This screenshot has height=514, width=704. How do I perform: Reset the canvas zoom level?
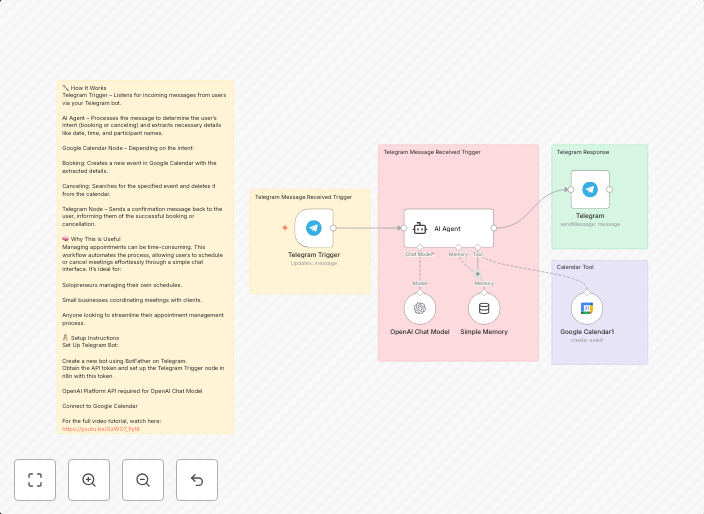[x=197, y=480]
